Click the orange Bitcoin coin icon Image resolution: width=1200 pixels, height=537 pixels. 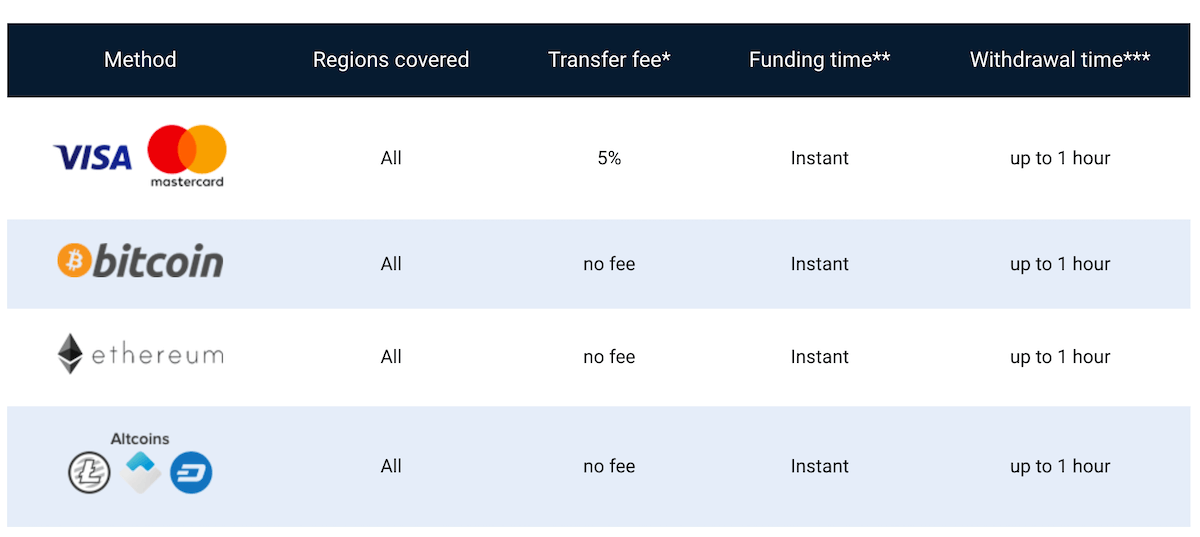click(x=73, y=262)
